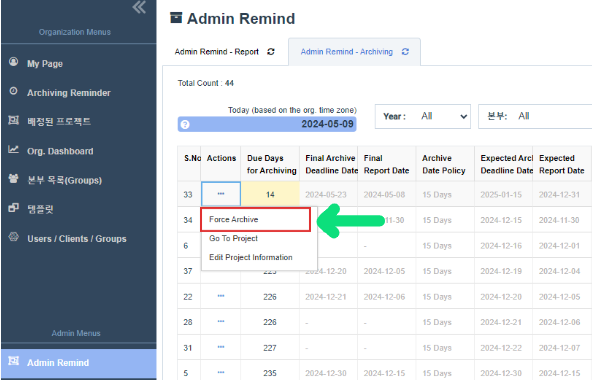Open actions menu for row S.No 5
This screenshot has width=592, height=380.
click(x=221, y=373)
